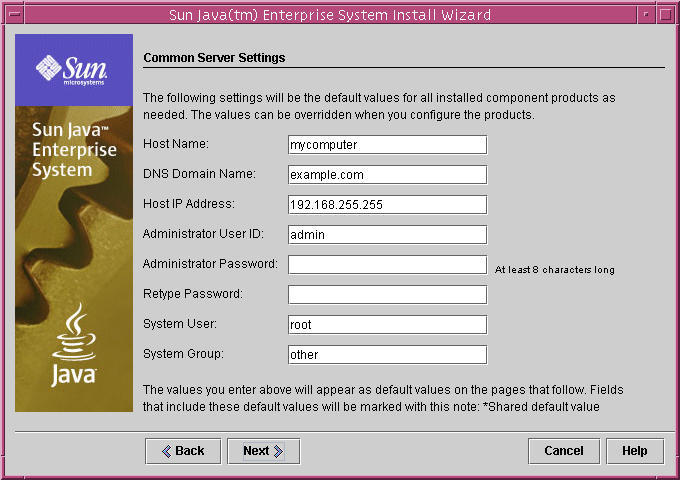Proceed with the Next button
Screen dimensions: 680x480
coord(264,451)
